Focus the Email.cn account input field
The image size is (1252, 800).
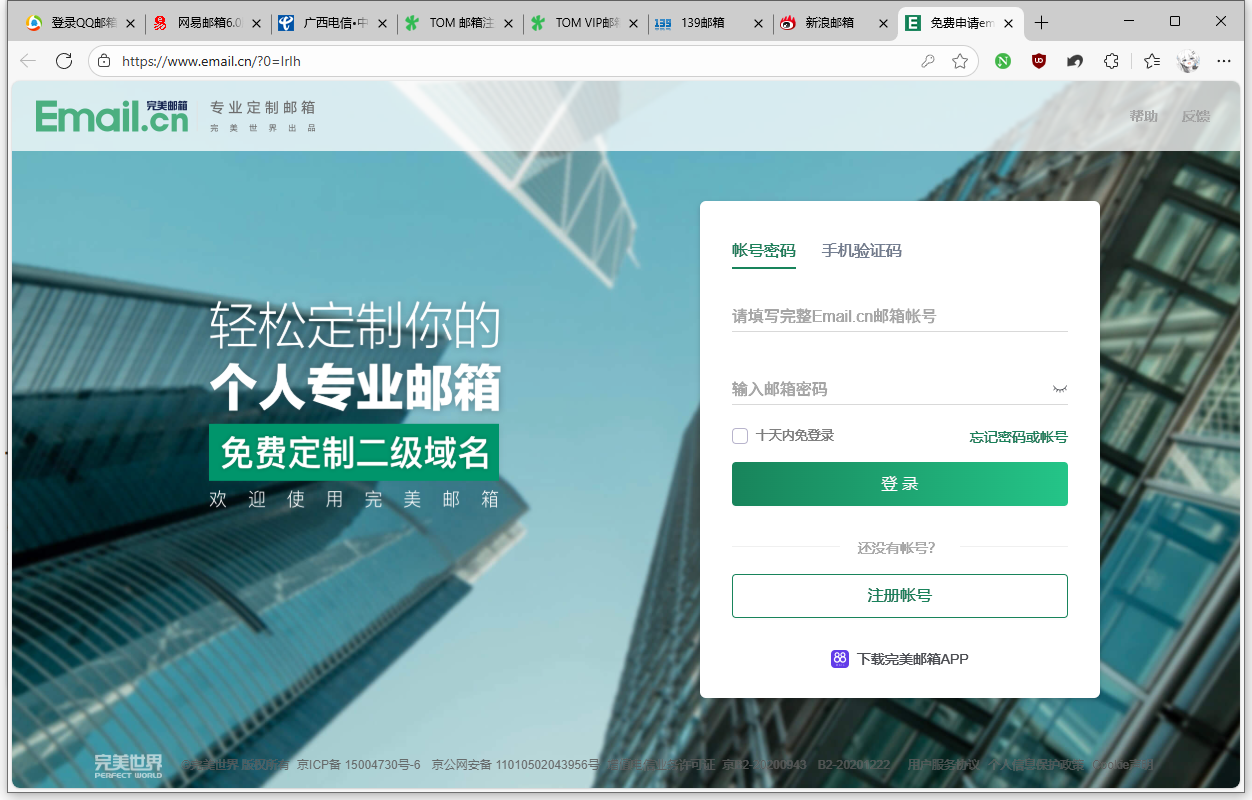[x=898, y=316]
